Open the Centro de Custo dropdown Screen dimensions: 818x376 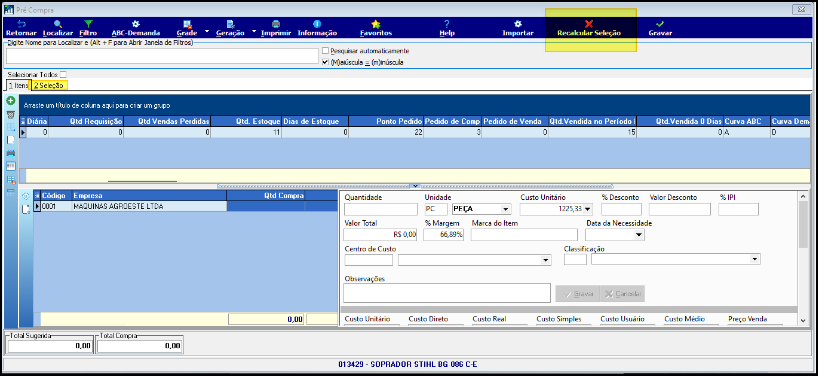pyautogui.click(x=546, y=260)
